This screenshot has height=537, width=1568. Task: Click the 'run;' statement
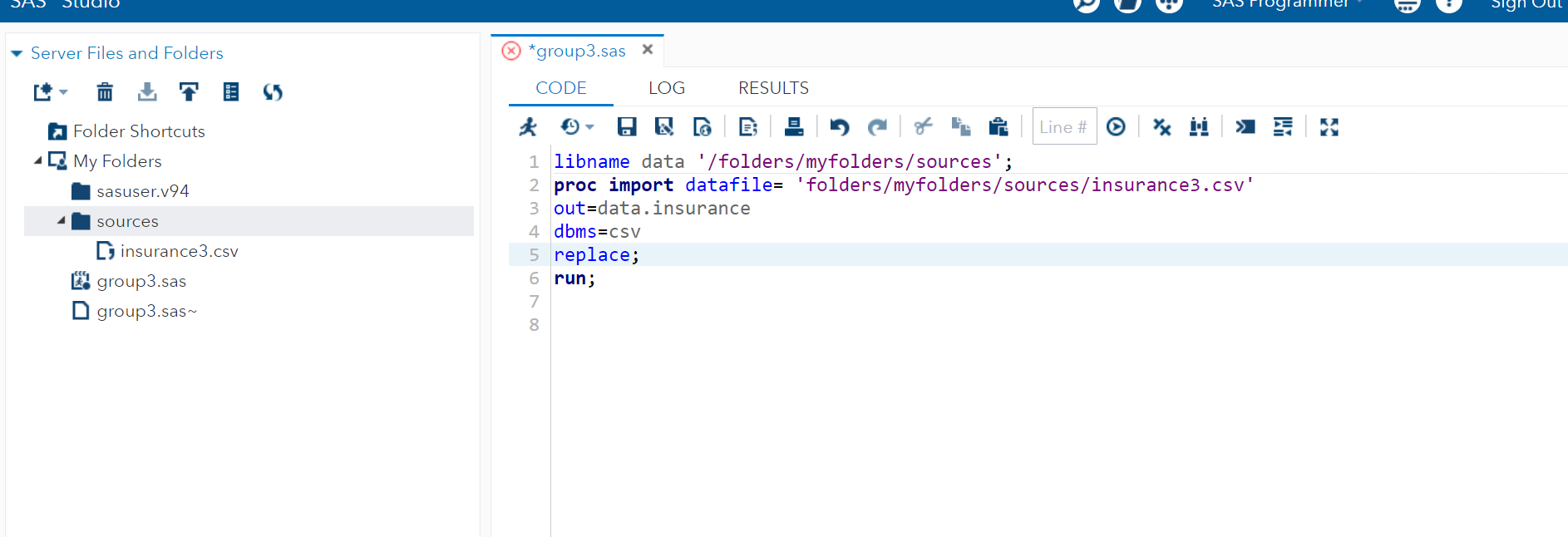click(574, 278)
